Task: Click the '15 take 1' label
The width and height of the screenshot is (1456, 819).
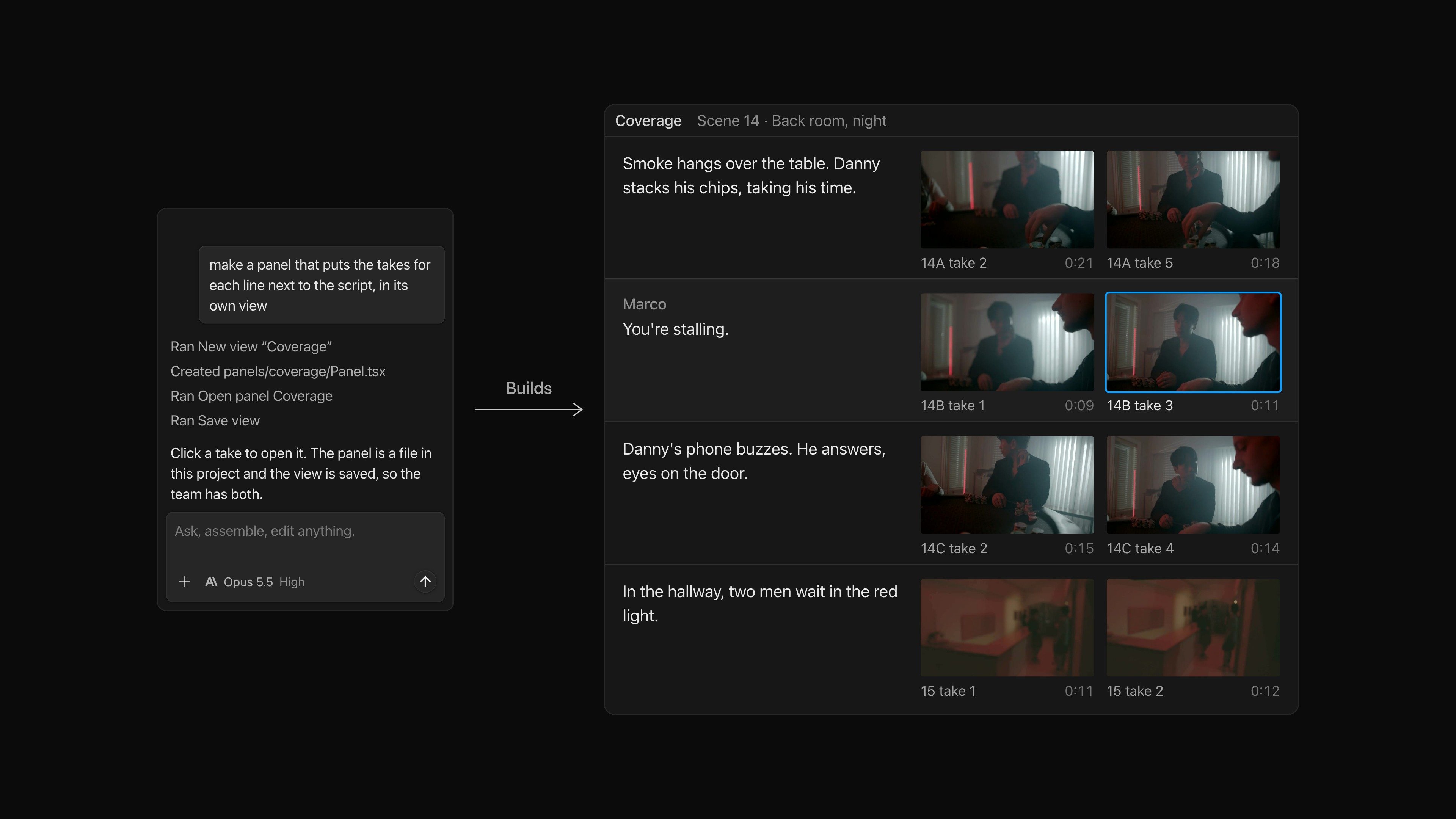Action: pyautogui.click(x=948, y=691)
